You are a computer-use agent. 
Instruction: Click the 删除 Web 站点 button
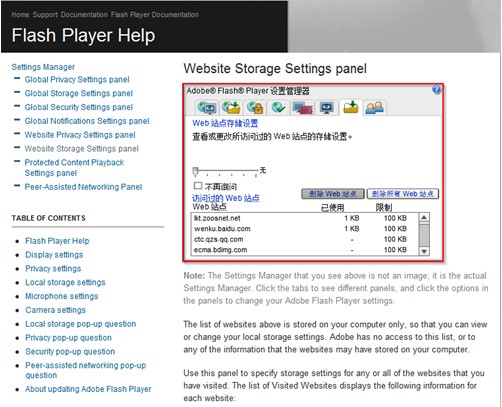click(x=333, y=194)
